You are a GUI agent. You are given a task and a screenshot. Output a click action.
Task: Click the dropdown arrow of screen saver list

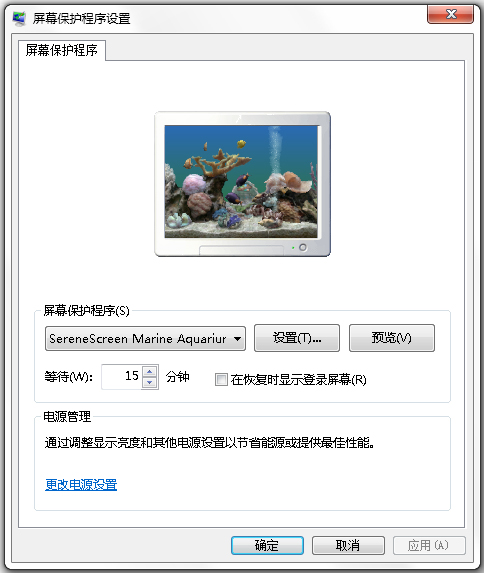(237, 339)
